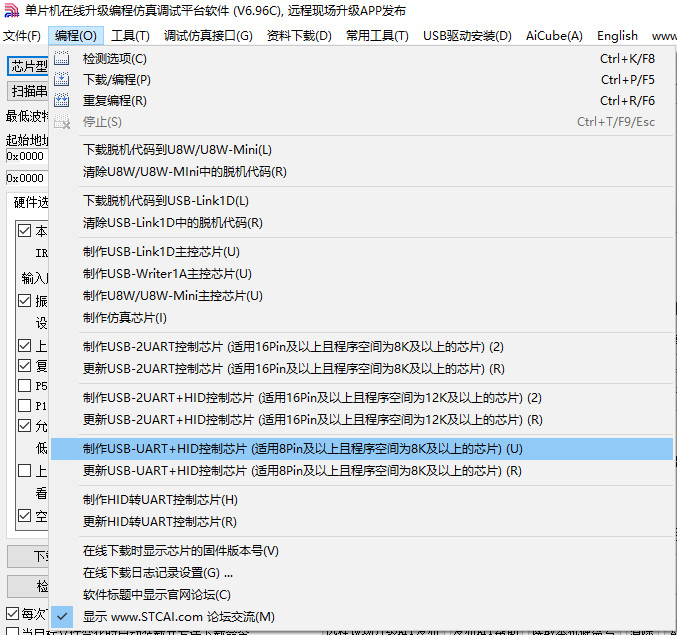
Task: Choose 制作仿真芯片(I) entry
Action: click(362, 318)
